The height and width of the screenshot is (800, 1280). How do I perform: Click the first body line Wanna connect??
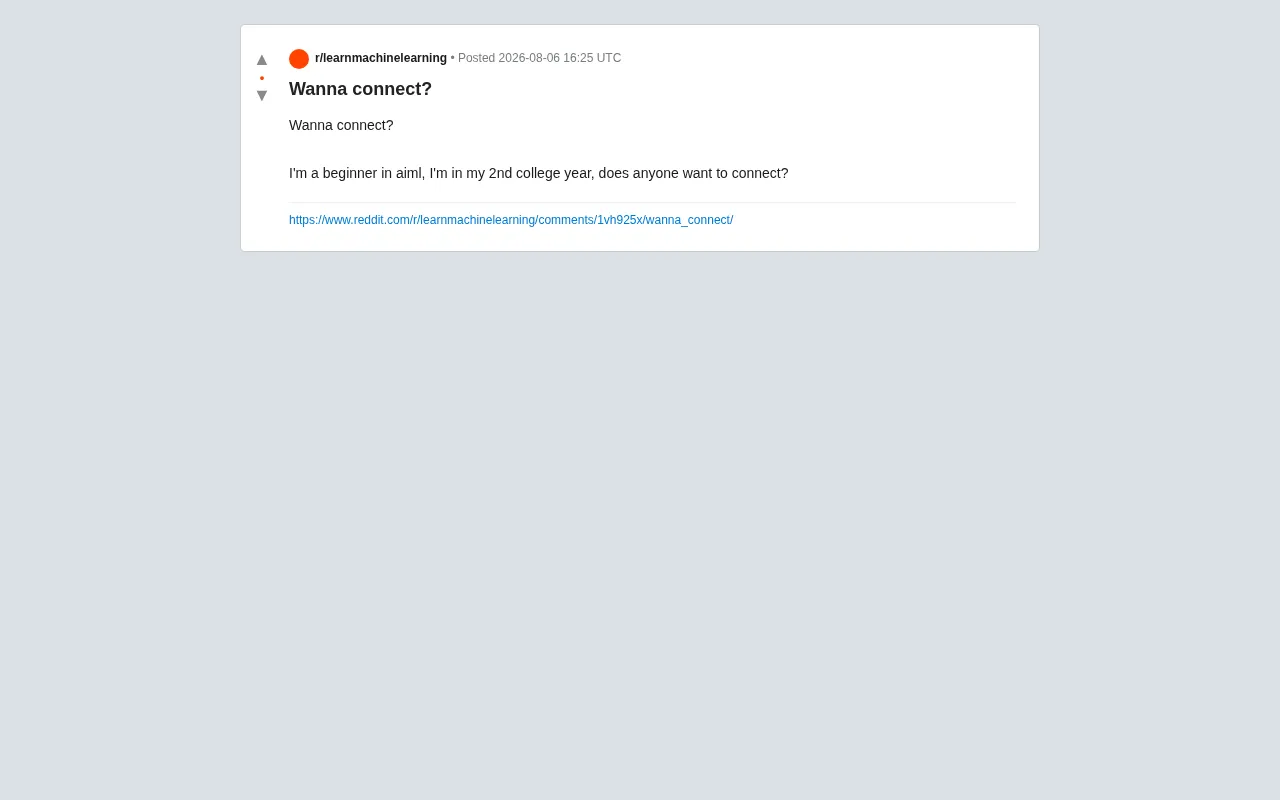coord(341,125)
